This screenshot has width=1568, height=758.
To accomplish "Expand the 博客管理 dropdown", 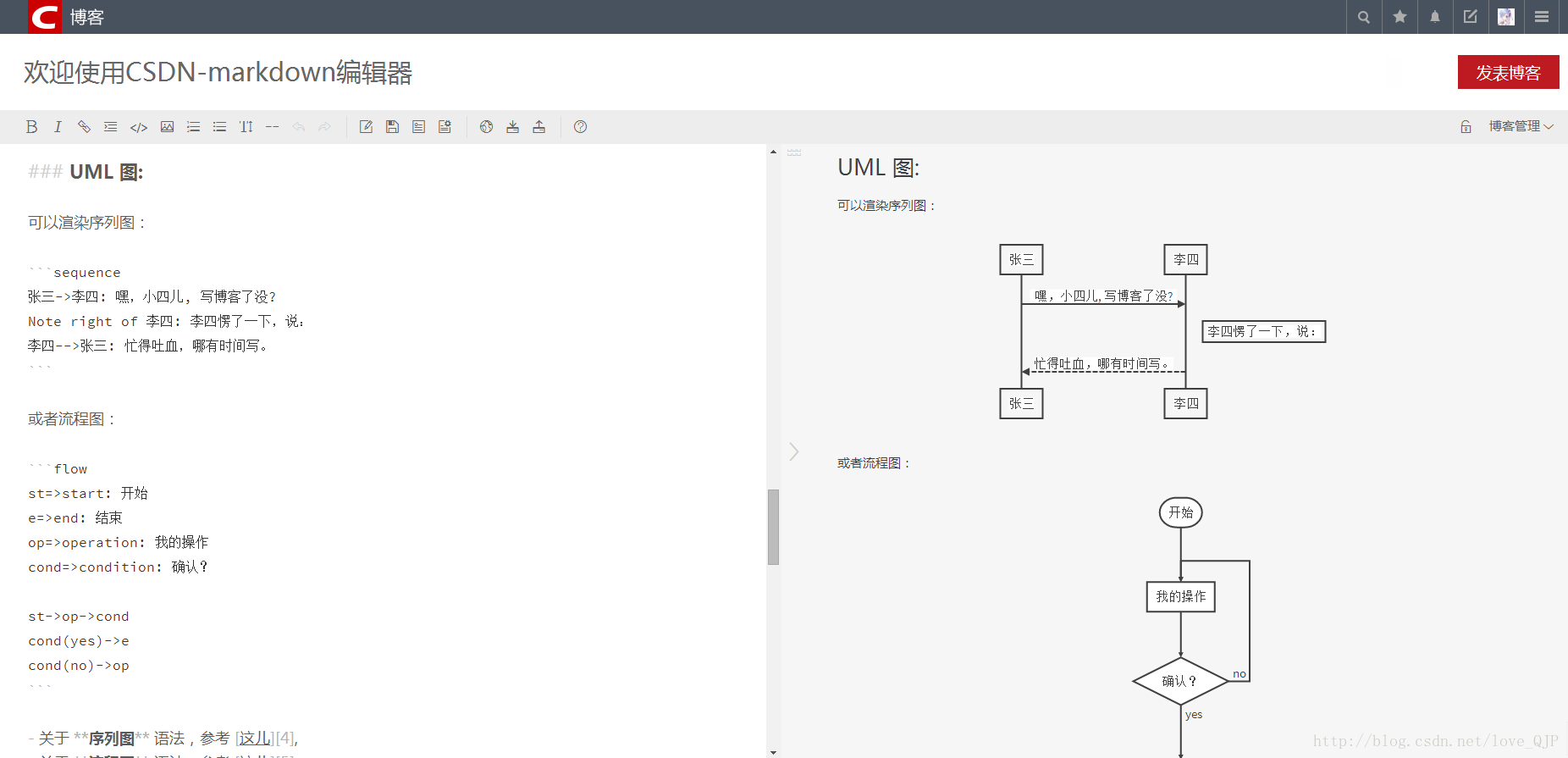I will (x=1521, y=126).
